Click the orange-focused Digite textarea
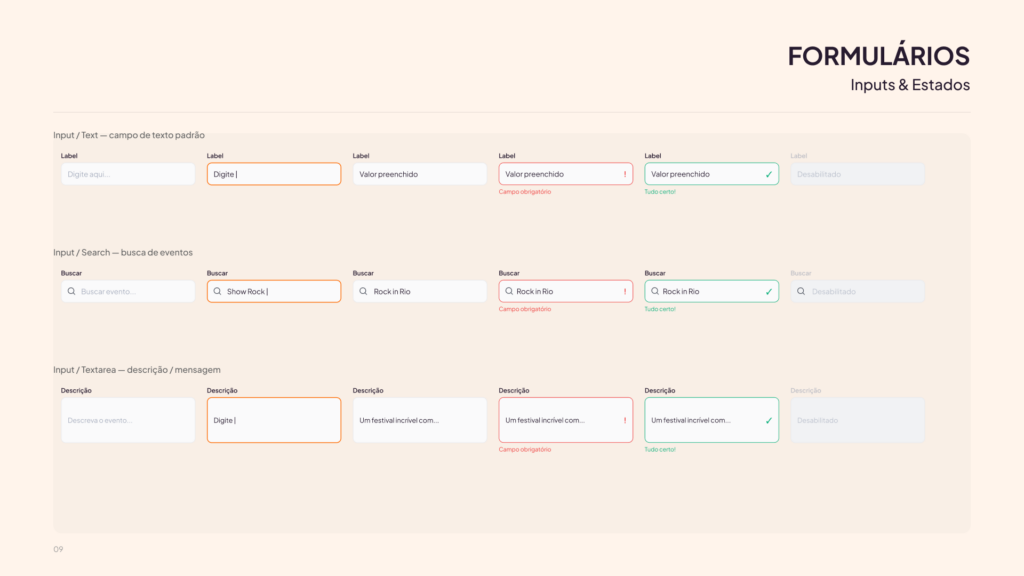Viewport: 1024px width, 576px height. click(274, 420)
